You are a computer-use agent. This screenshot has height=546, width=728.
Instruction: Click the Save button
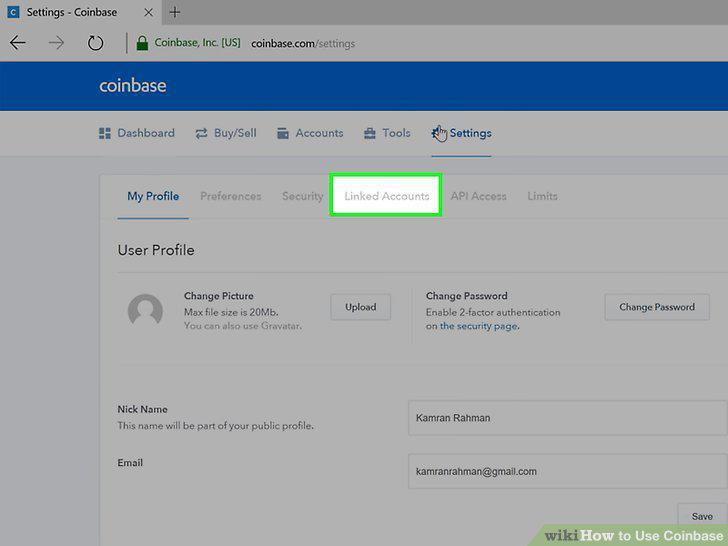click(702, 516)
